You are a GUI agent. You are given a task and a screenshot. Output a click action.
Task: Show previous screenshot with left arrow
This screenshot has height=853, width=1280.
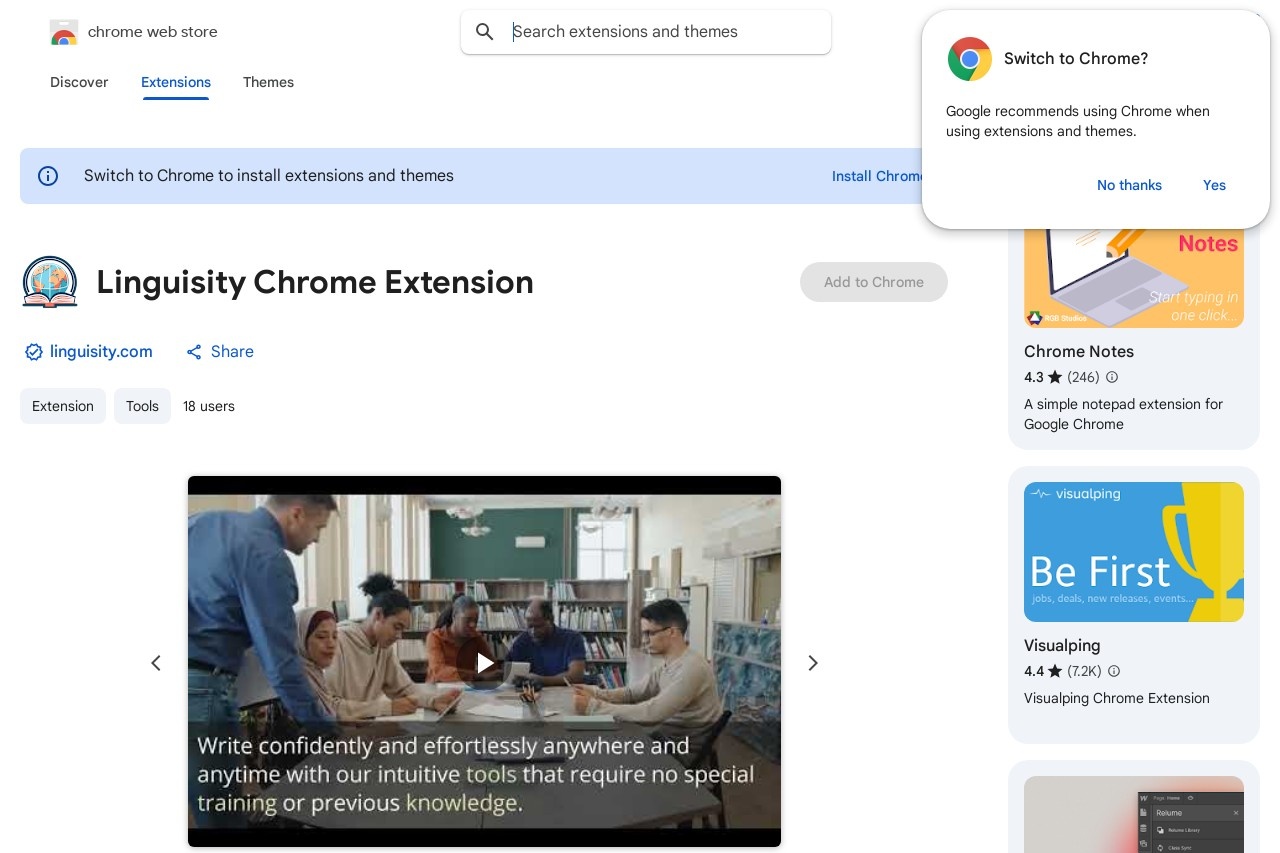[x=156, y=663]
